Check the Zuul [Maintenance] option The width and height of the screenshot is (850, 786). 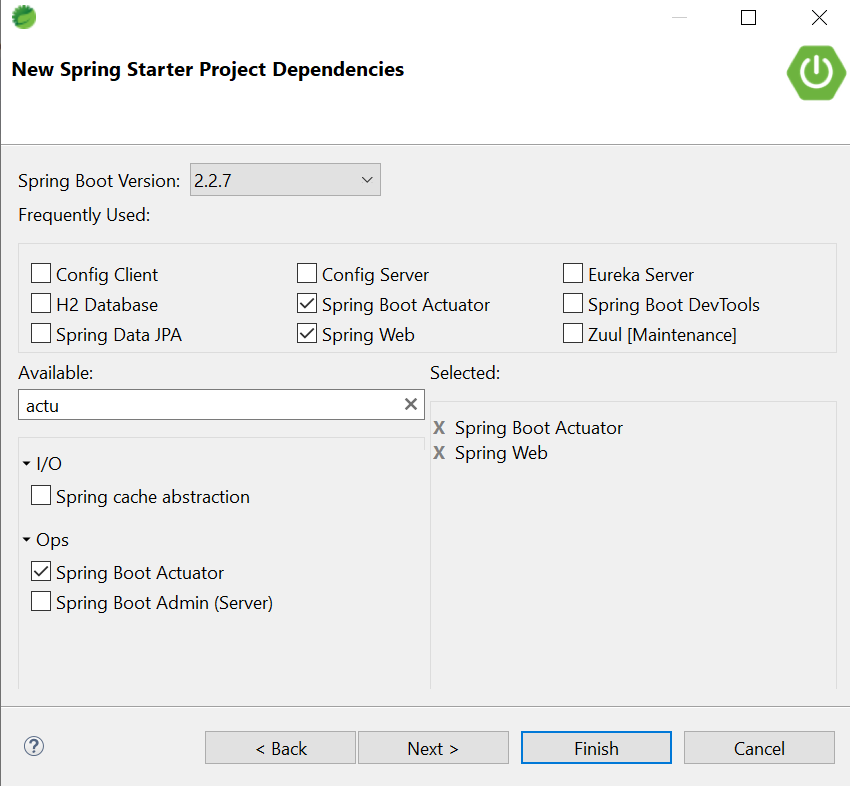(x=572, y=333)
